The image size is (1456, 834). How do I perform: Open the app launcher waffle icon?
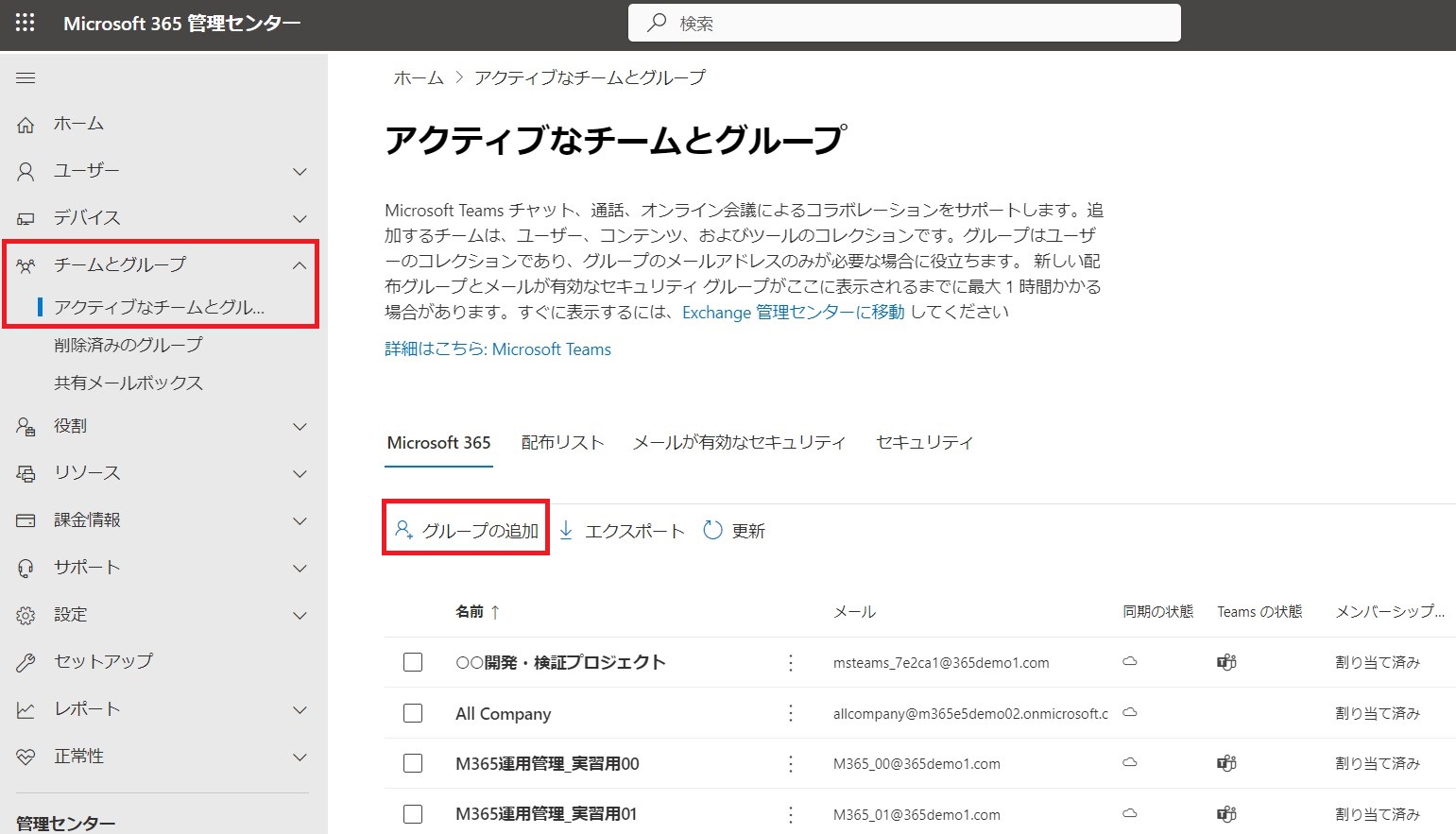point(26,23)
